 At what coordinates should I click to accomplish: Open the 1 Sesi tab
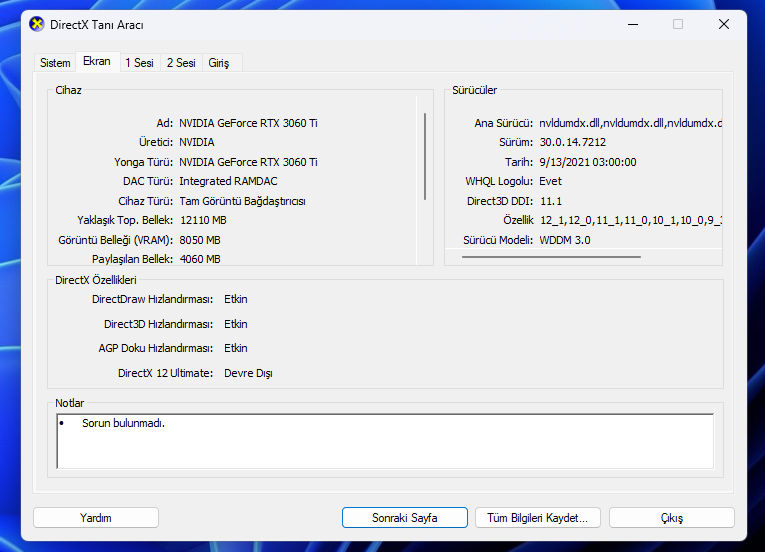140,63
